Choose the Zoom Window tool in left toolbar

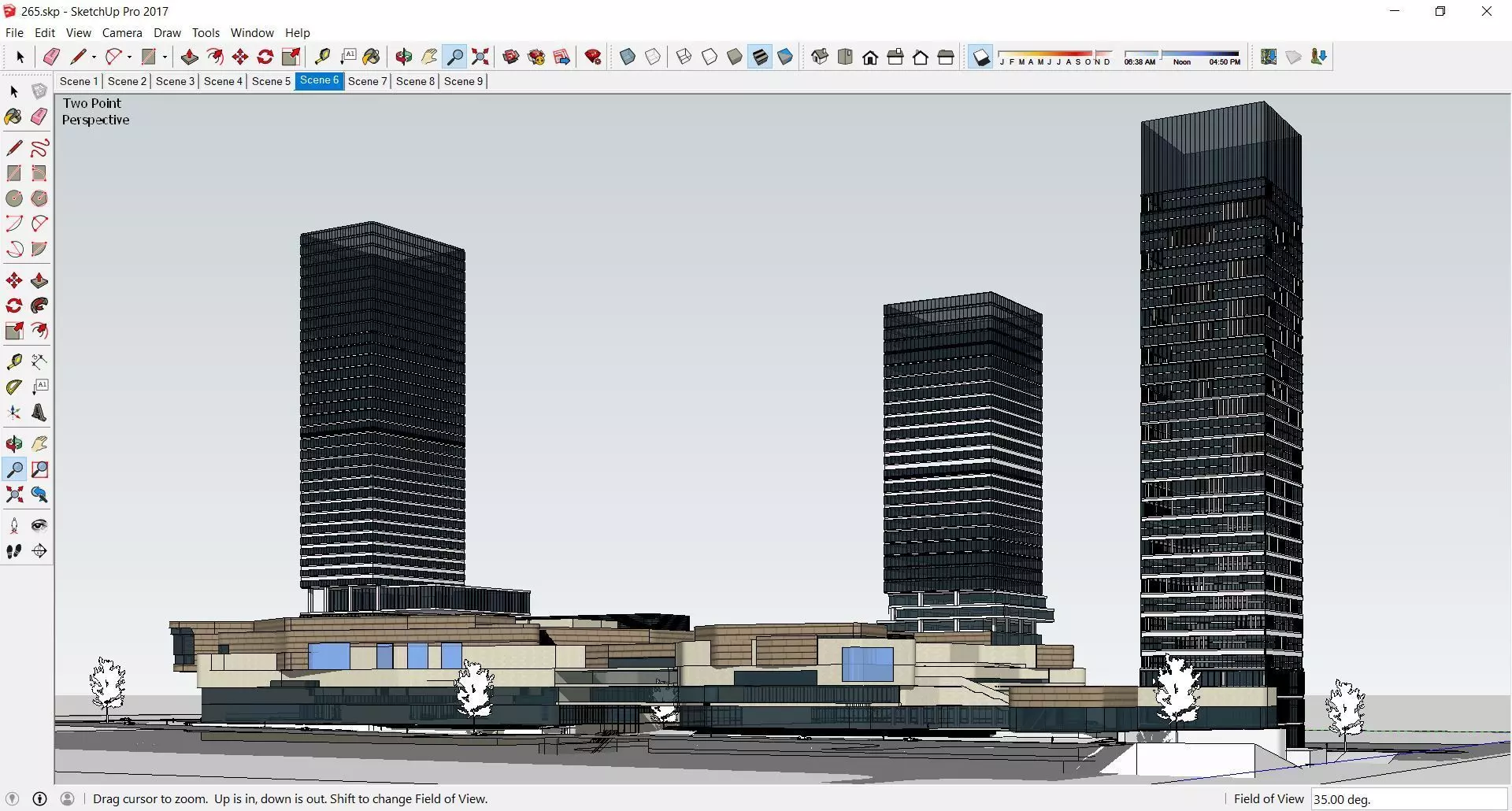pos(39,469)
